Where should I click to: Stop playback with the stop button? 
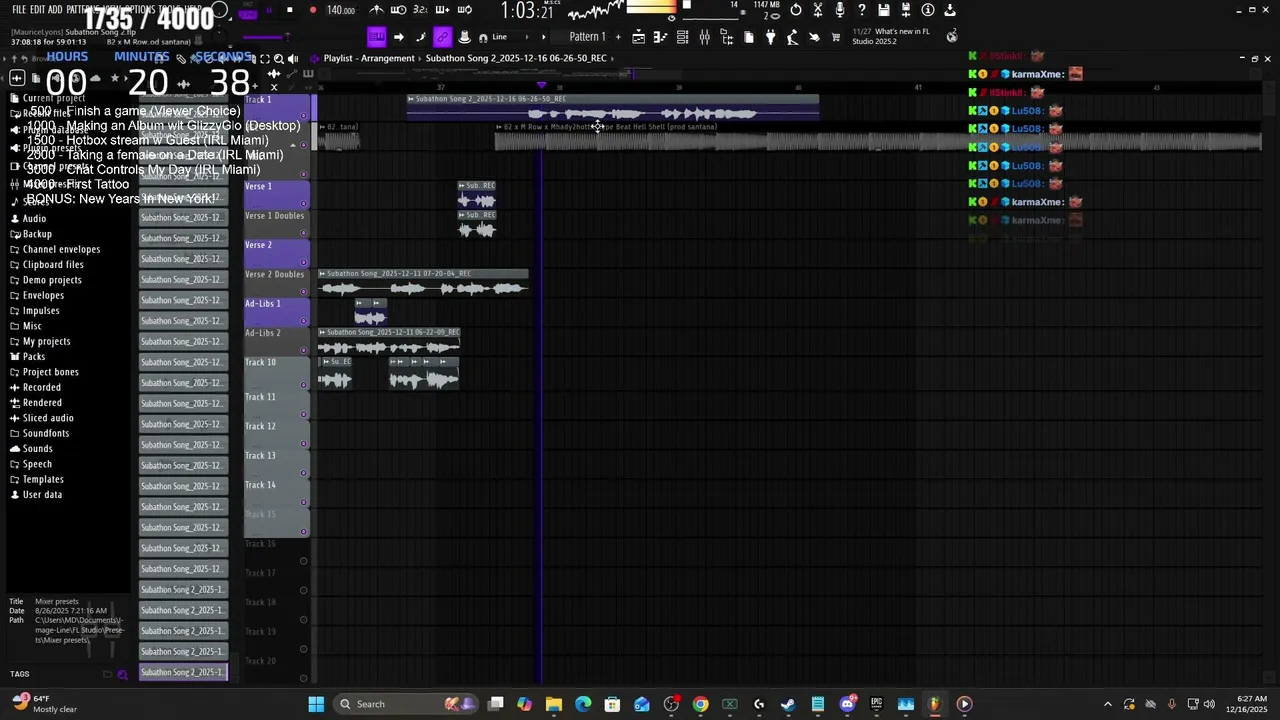pos(290,10)
